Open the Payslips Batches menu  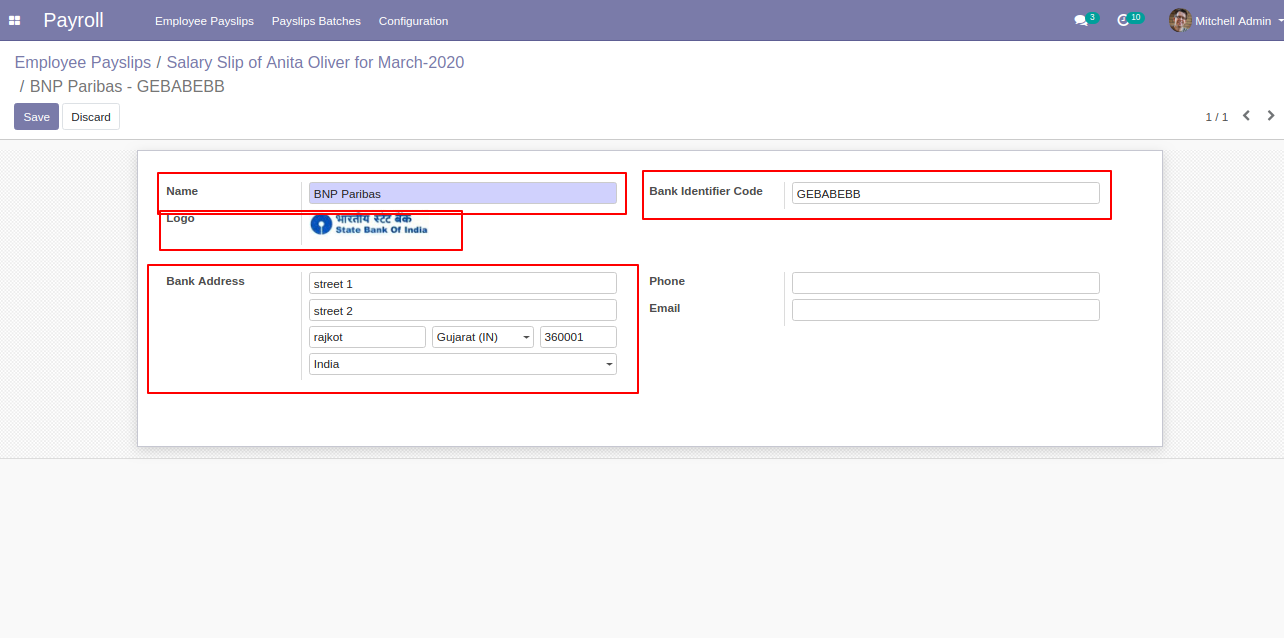click(x=316, y=21)
